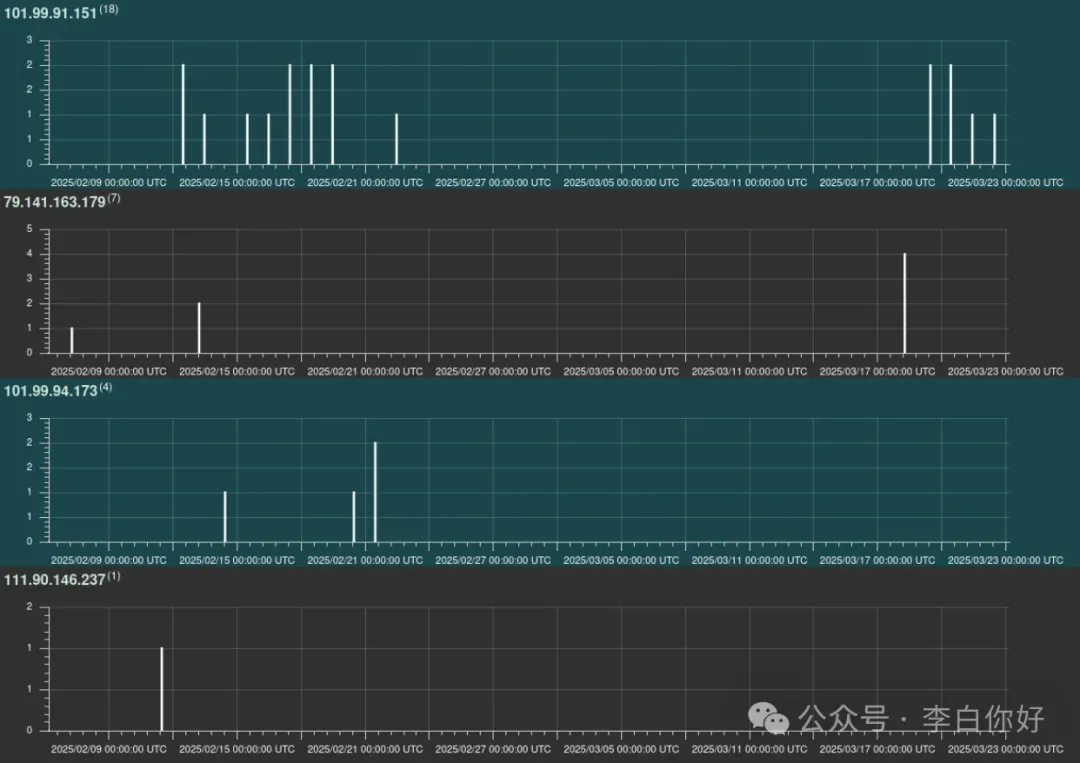Select the 79.141.163.179 chart title
Screen dimensions: 1080x763
(54, 202)
